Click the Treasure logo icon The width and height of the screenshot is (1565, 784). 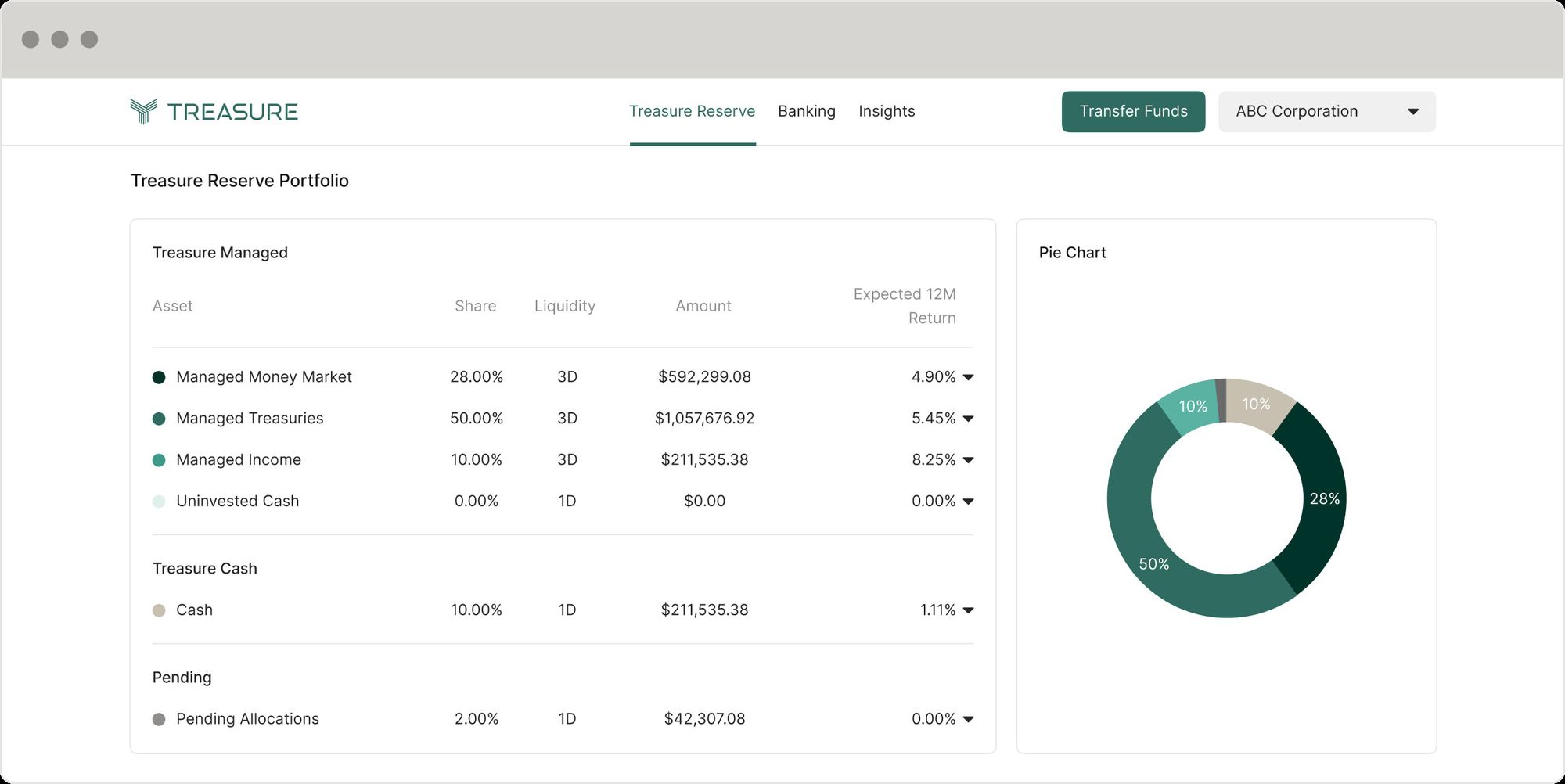tap(142, 111)
